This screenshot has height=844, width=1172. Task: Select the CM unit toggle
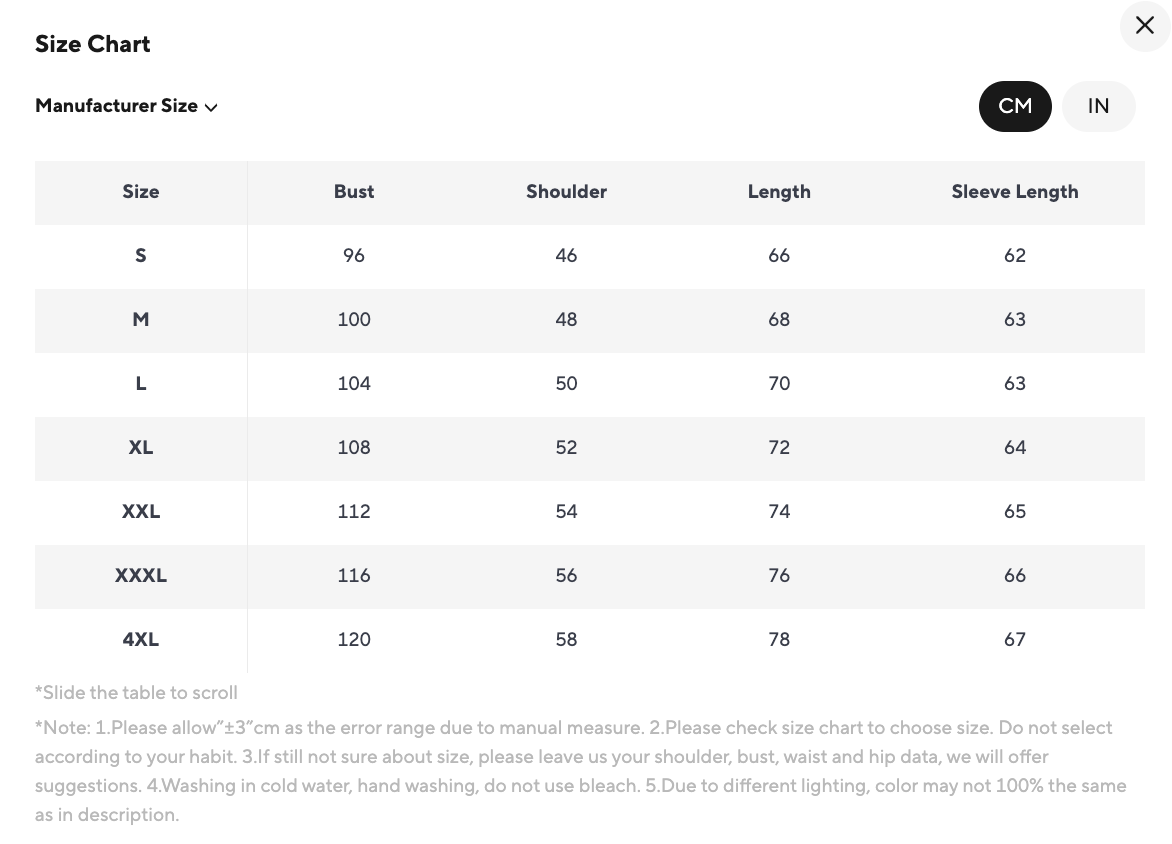tap(1015, 106)
